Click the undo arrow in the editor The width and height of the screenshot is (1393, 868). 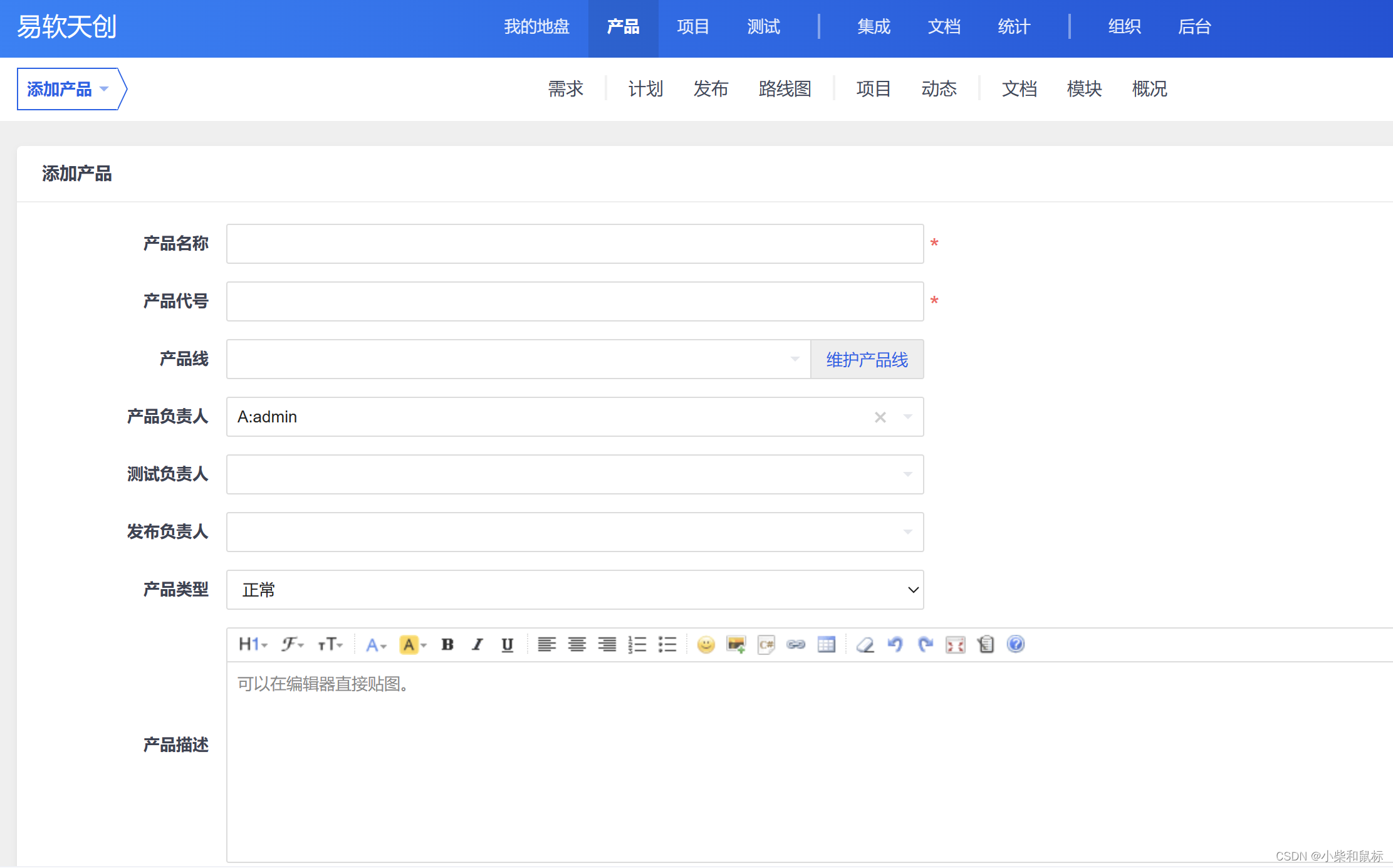pyautogui.click(x=895, y=644)
